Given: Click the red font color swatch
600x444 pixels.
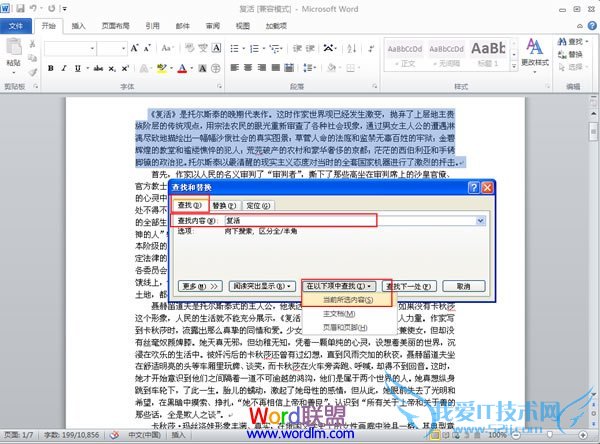Looking at the screenshot, I should click(182, 69).
